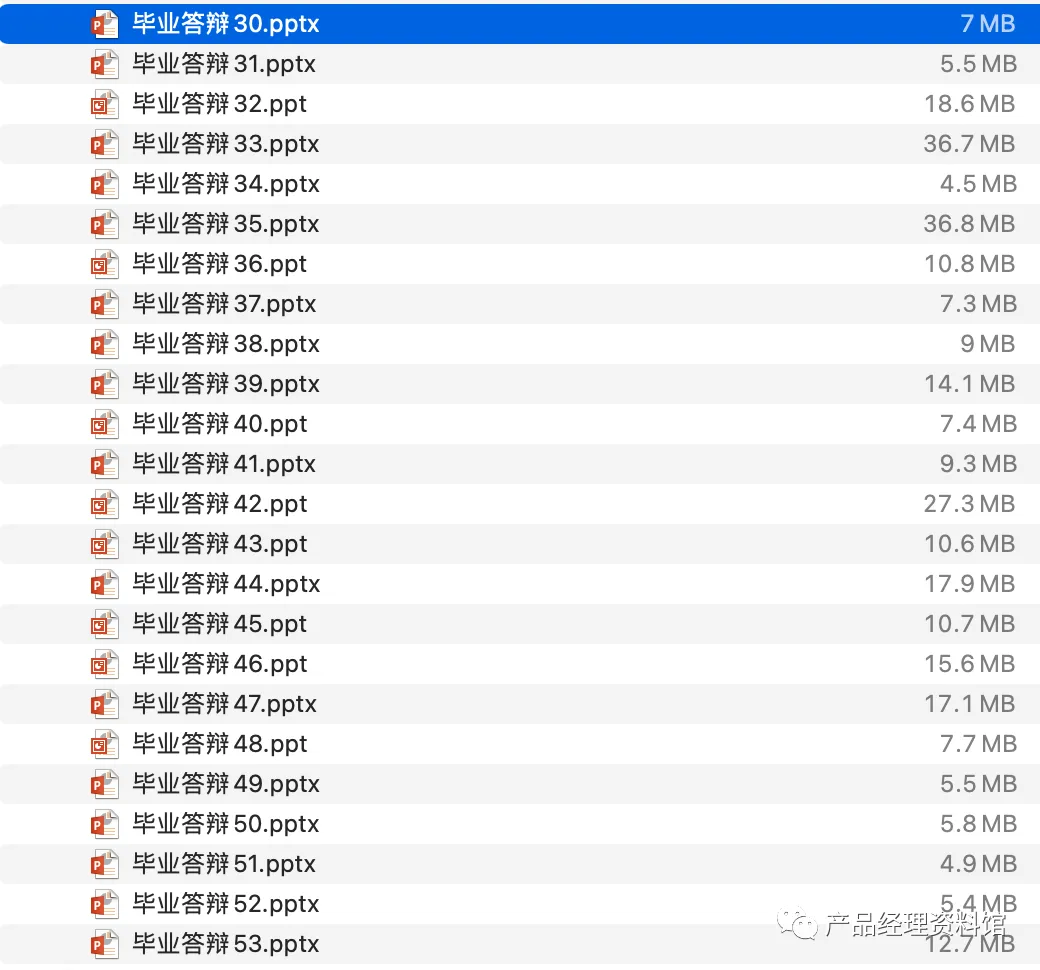Choose file name 毕业答辩 53.pptx

pos(226,943)
